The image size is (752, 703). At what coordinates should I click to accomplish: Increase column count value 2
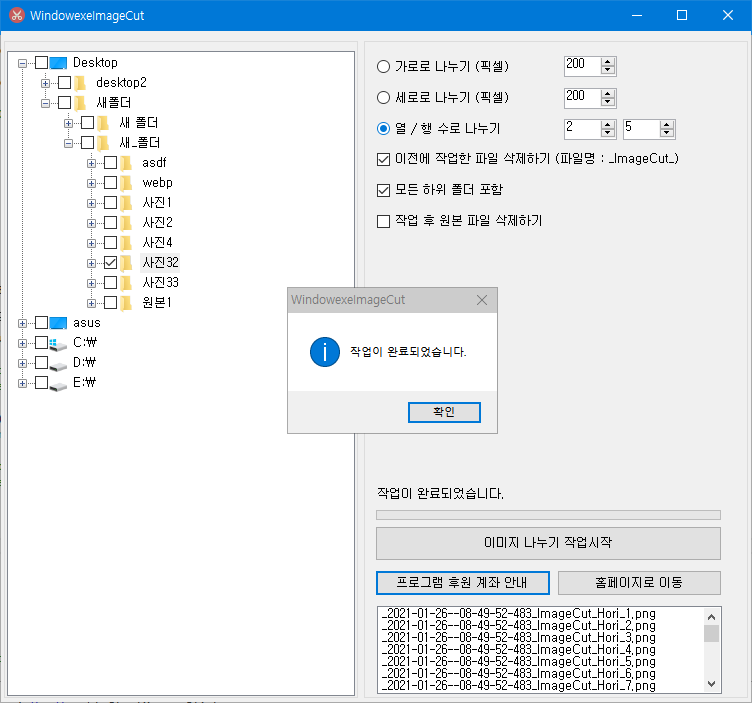tap(608, 125)
